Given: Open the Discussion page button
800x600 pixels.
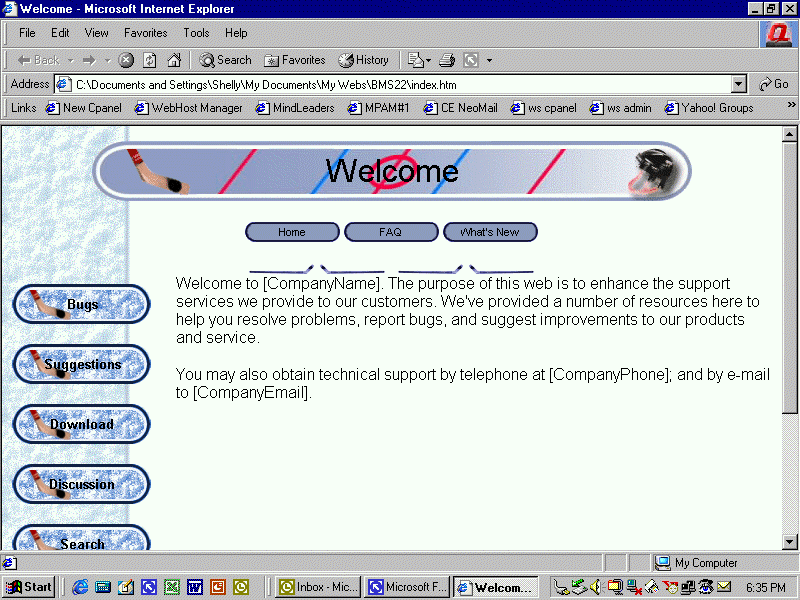Looking at the screenshot, I should click(81, 484).
